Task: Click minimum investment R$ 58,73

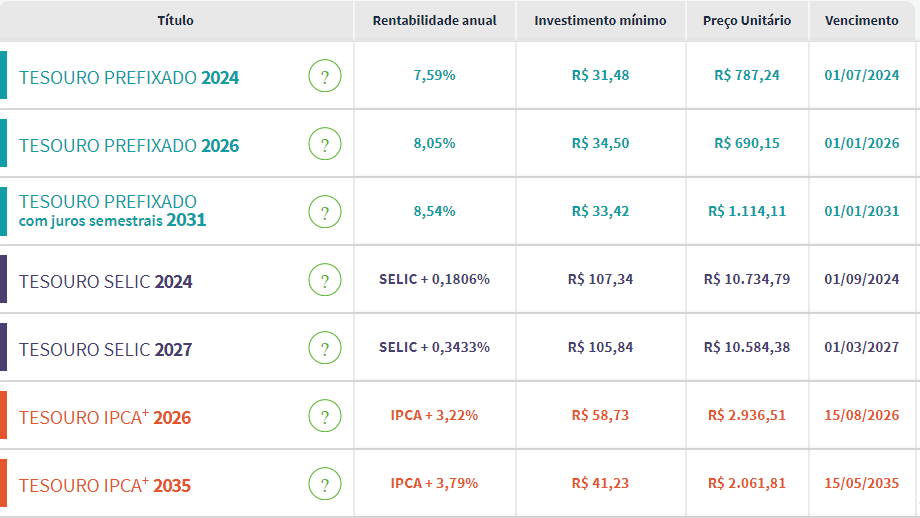Action: (600, 415)
